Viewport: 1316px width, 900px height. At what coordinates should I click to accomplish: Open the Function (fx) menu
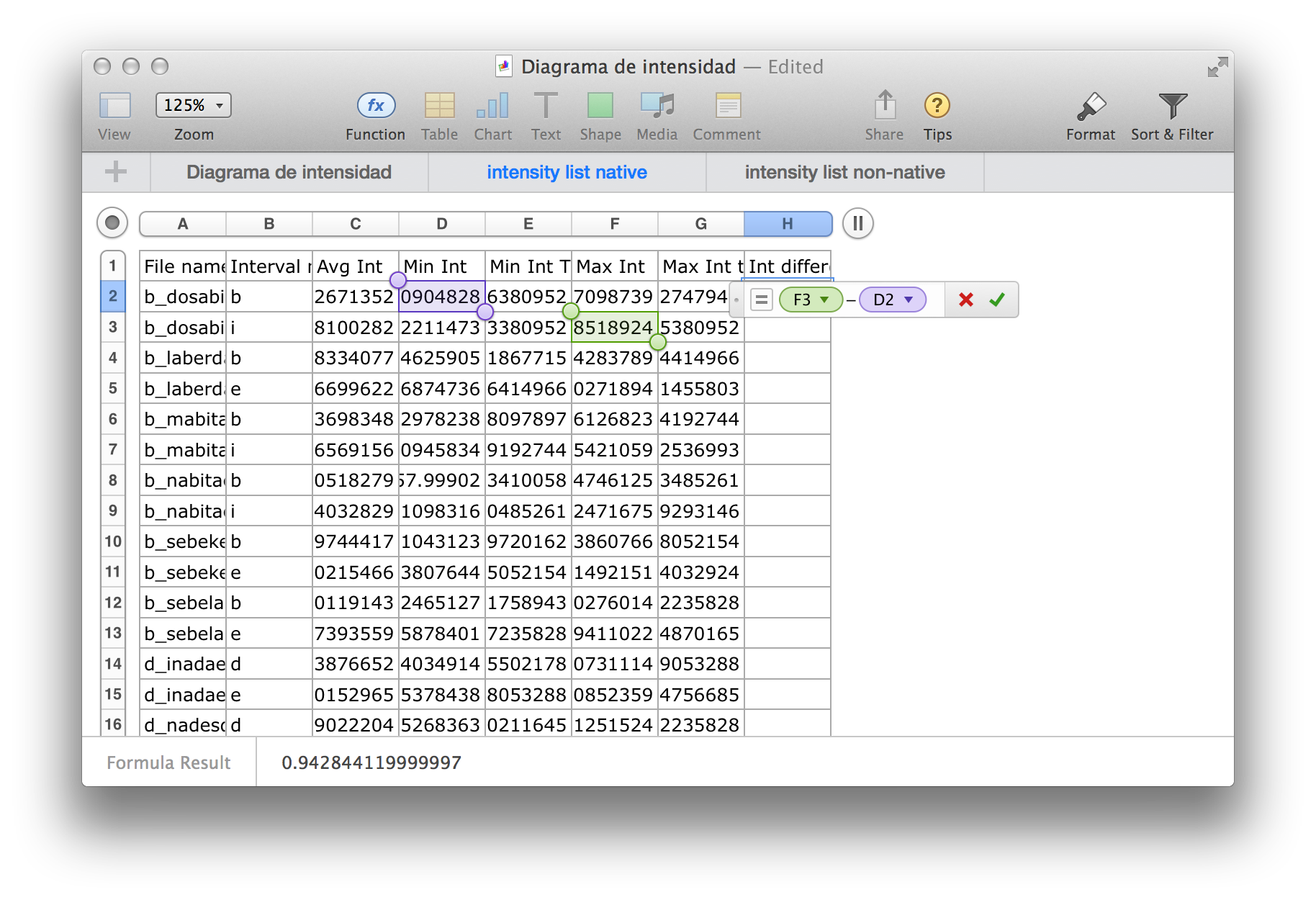[375, 107]
